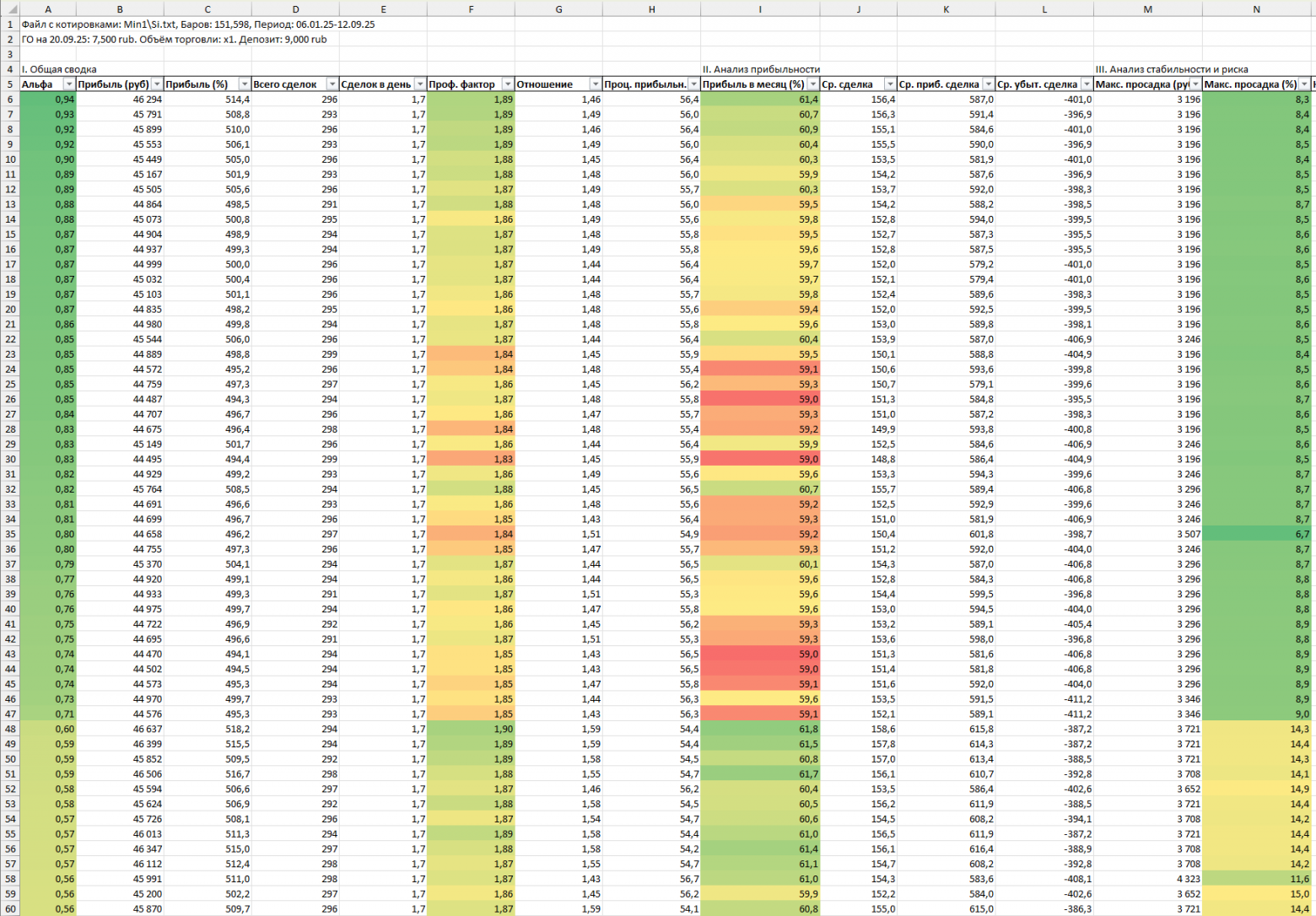Image resolution: width=1316 pixels, height=916 pixels.
Task: Select column A by its header
Action: pos(48,8)
